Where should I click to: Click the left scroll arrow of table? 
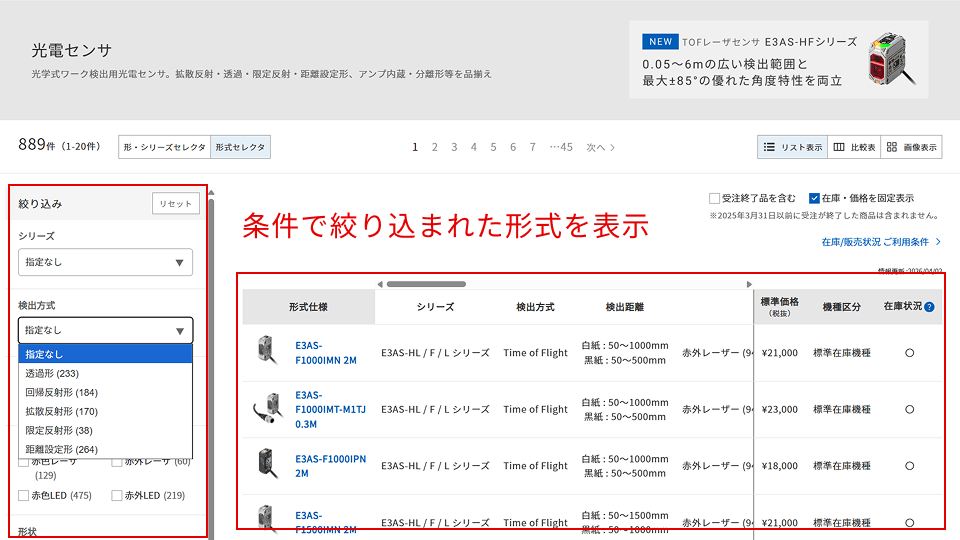[380, 284]
